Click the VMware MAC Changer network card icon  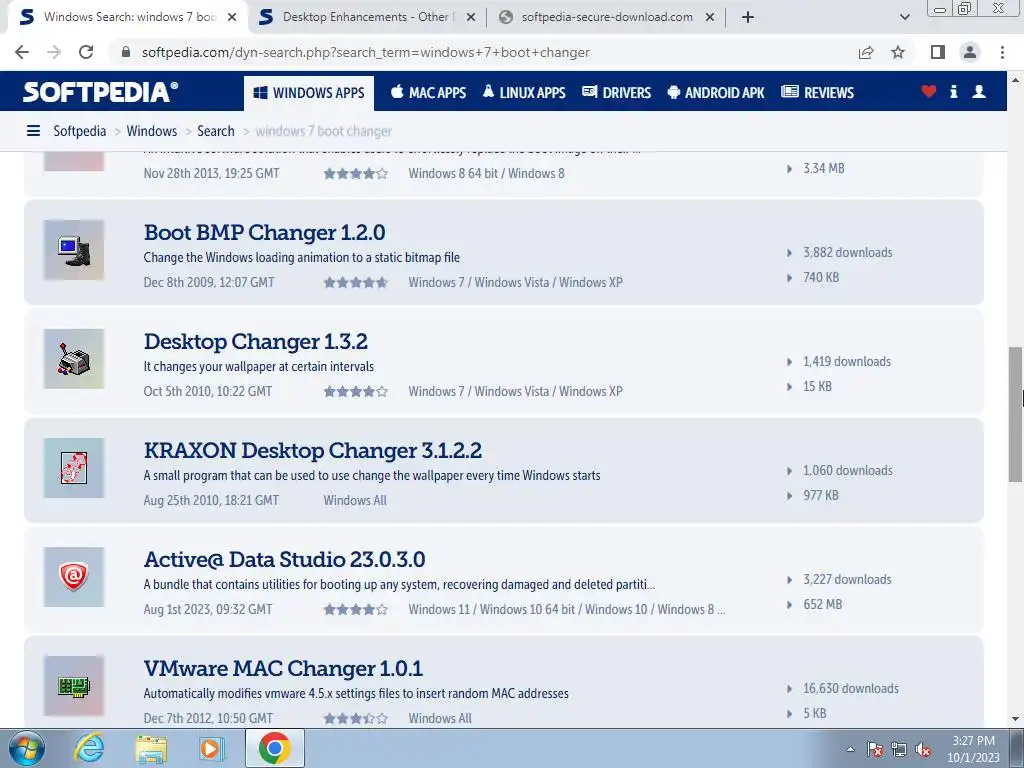[x=74, y=686]
